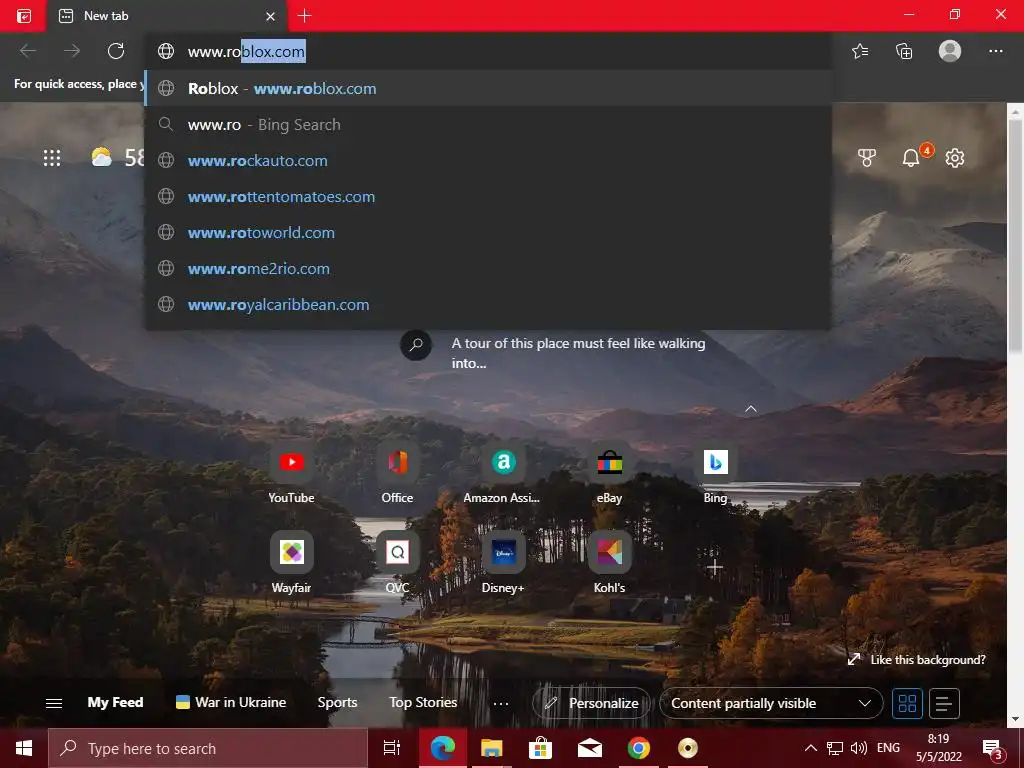Click the Personalize button
Screen dimensions: 1024x768
click(592, 703)
